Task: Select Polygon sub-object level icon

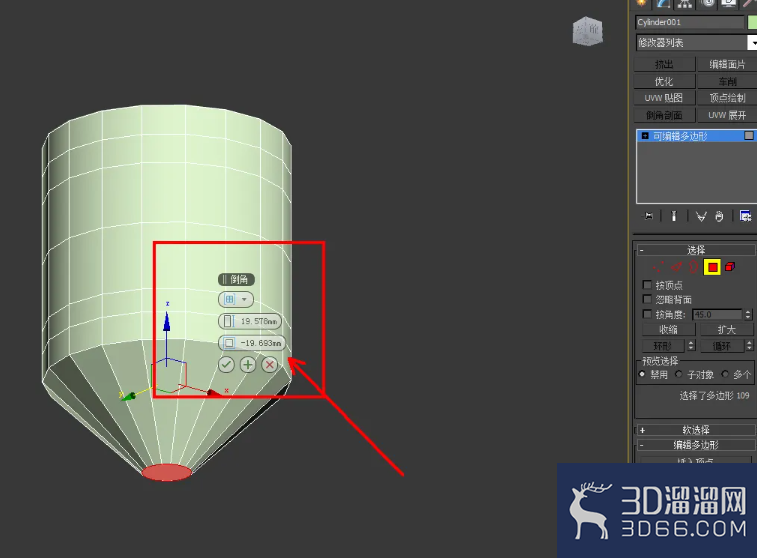Action: click(x=712, y=267)
